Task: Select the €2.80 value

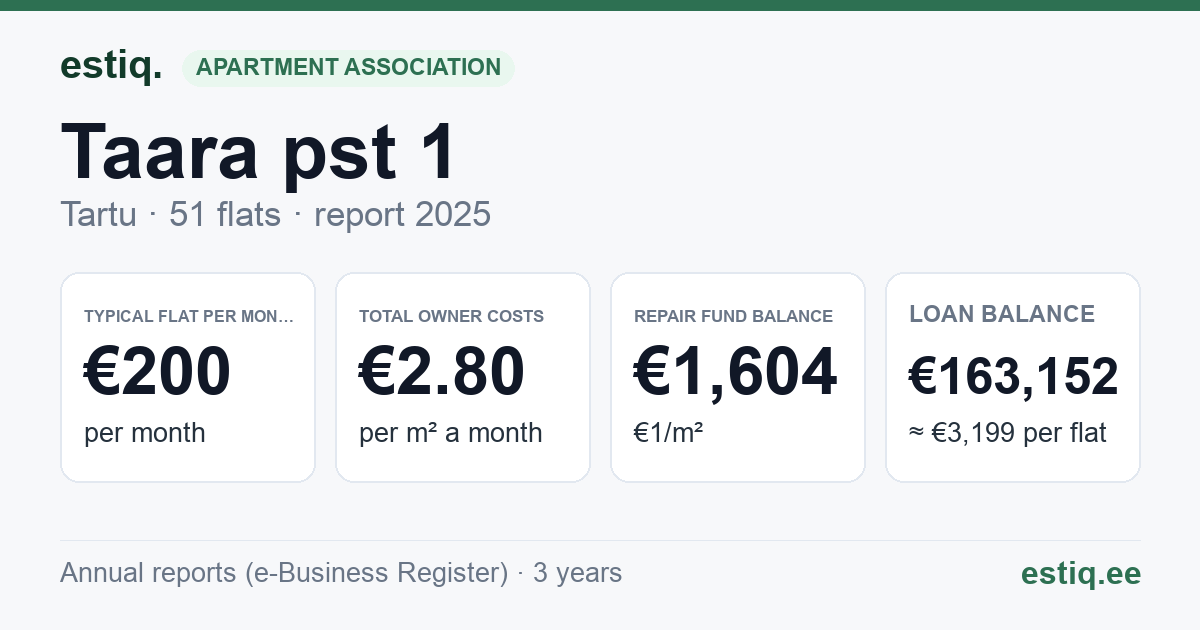Action: (441, 372)
